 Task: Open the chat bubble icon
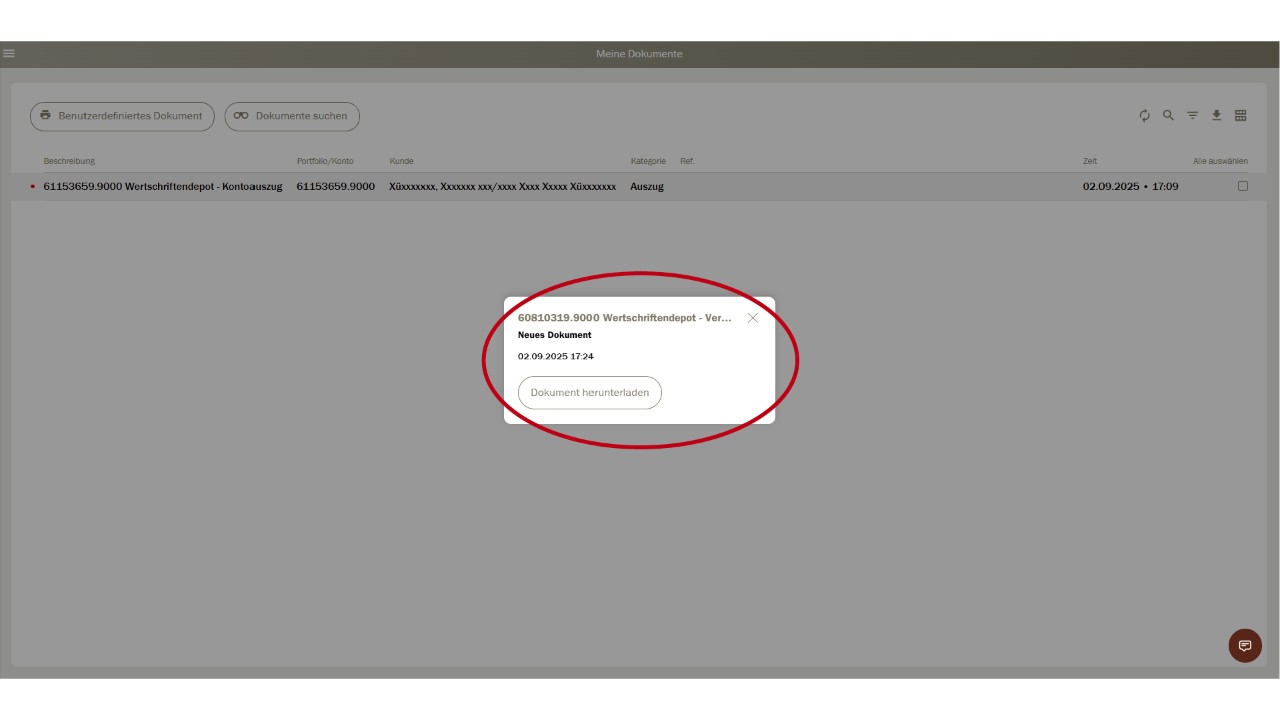(x=1244, y=645)
